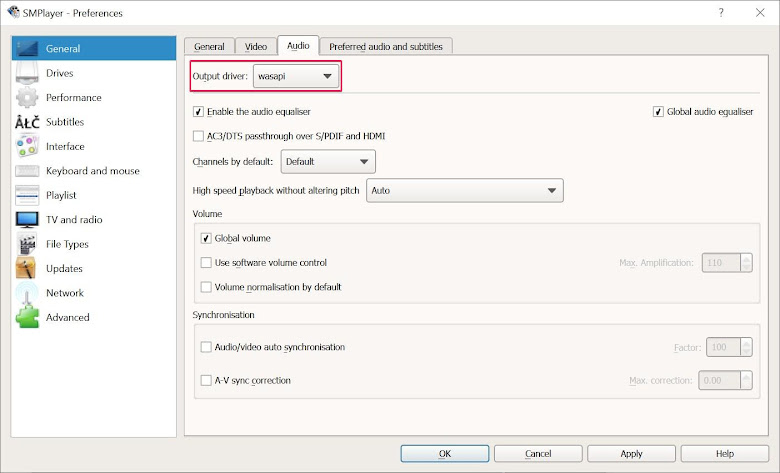This screenshot has height=473, width=780.
Task: Click the Cancel button
Action: [538, 454]
